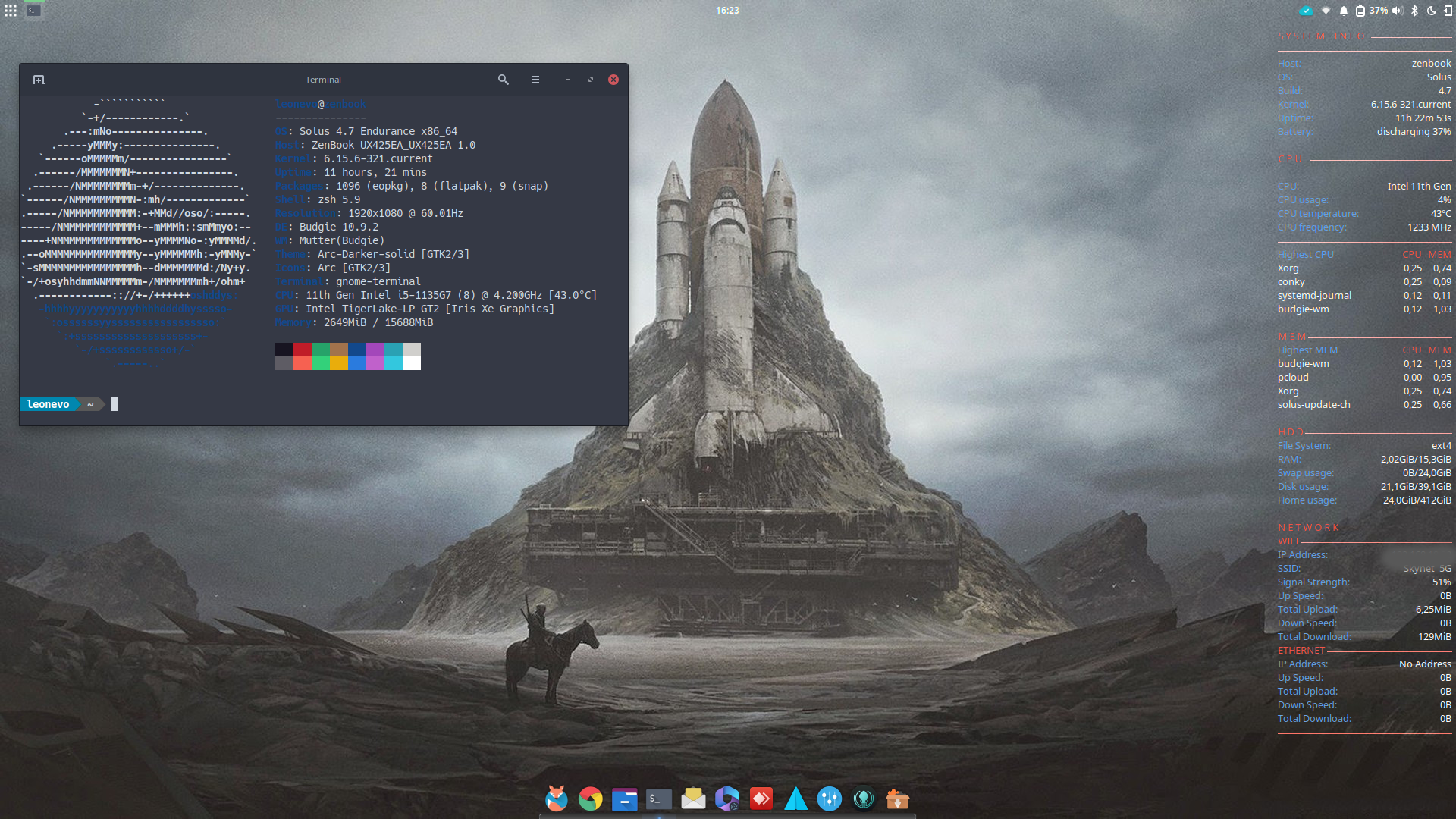Open the Software Center package icon

tap(898, 799)
